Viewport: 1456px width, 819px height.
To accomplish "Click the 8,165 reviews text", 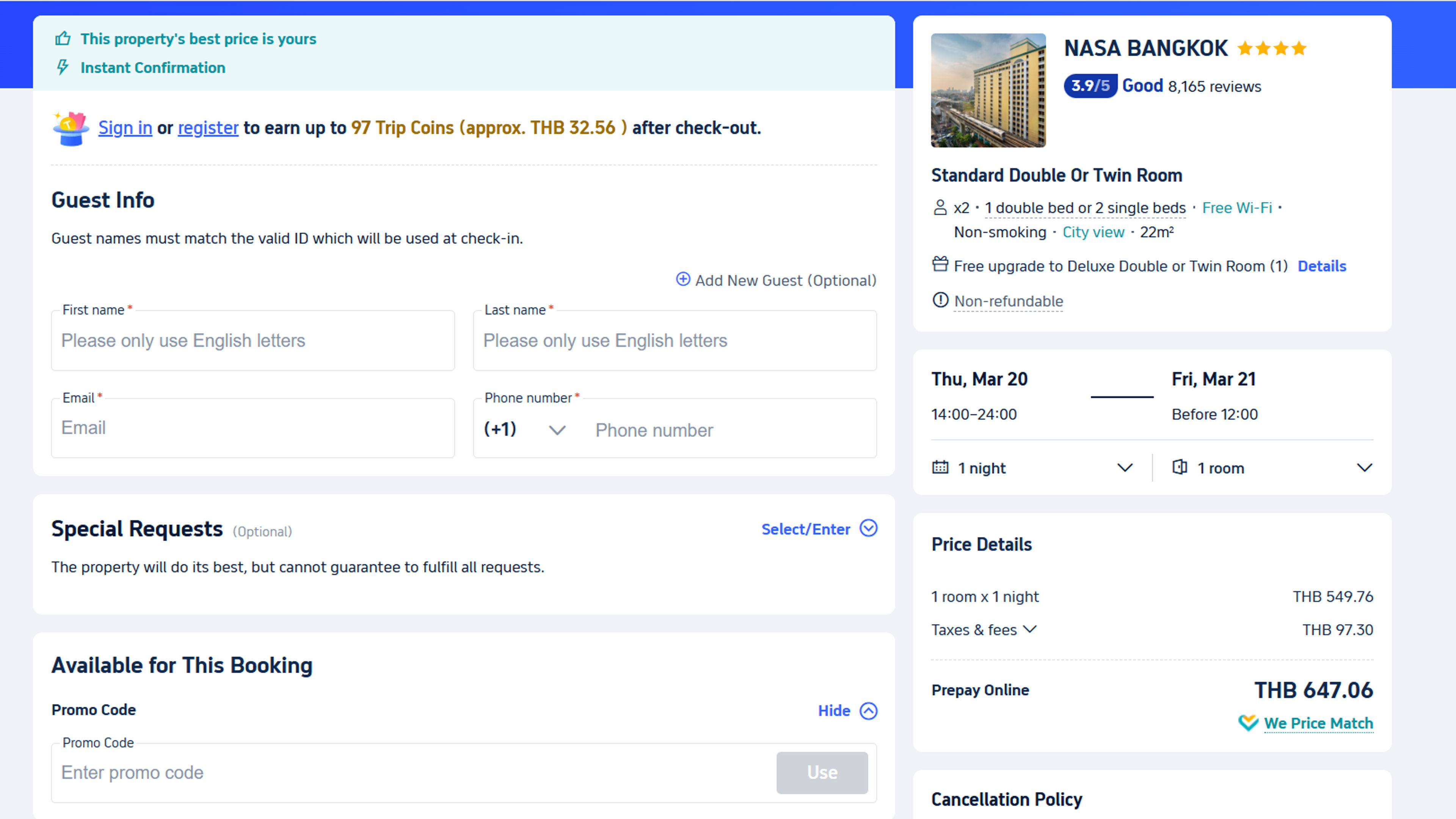I will [1214, 86].
